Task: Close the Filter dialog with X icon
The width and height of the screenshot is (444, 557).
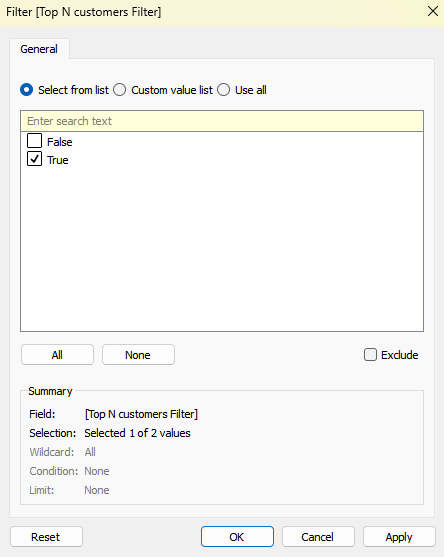Action: (433, 11)
